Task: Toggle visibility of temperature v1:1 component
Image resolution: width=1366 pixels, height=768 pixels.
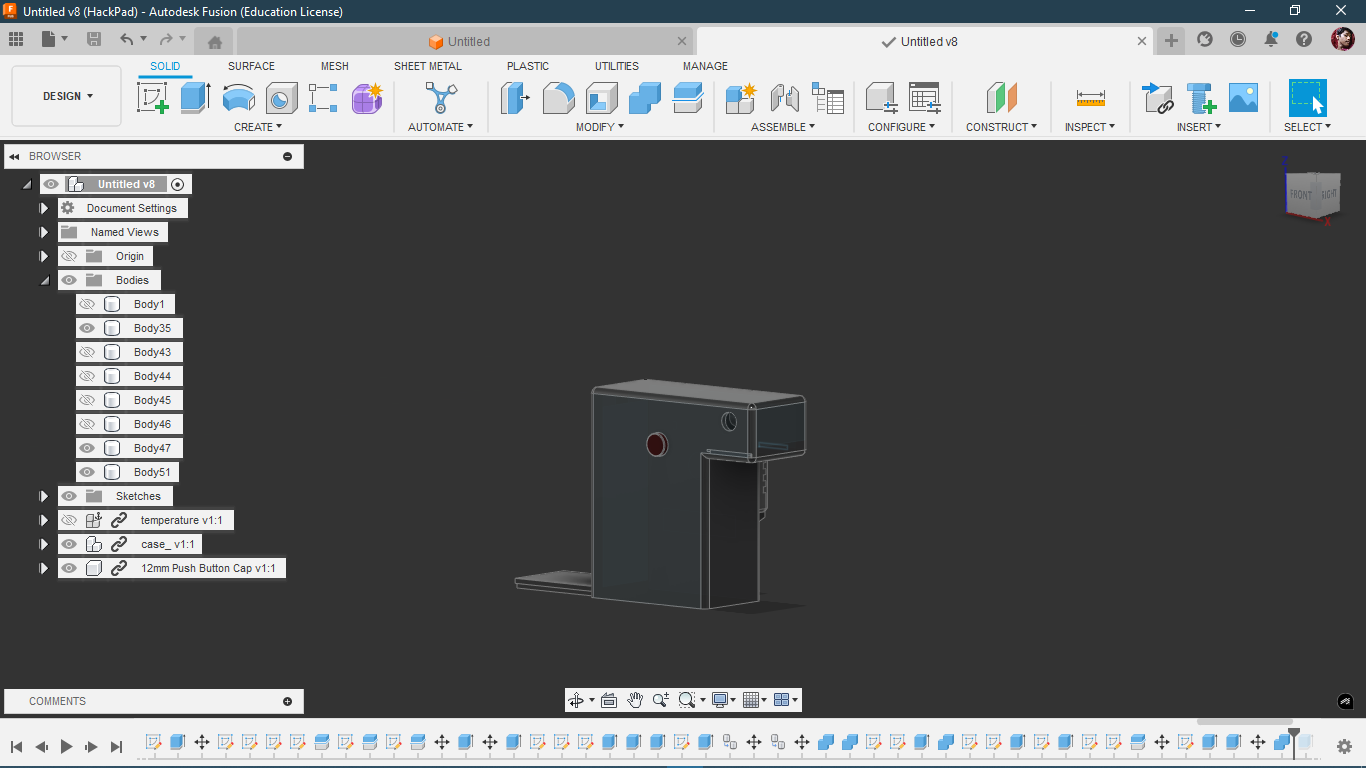Action: click(x=69, y=520)
